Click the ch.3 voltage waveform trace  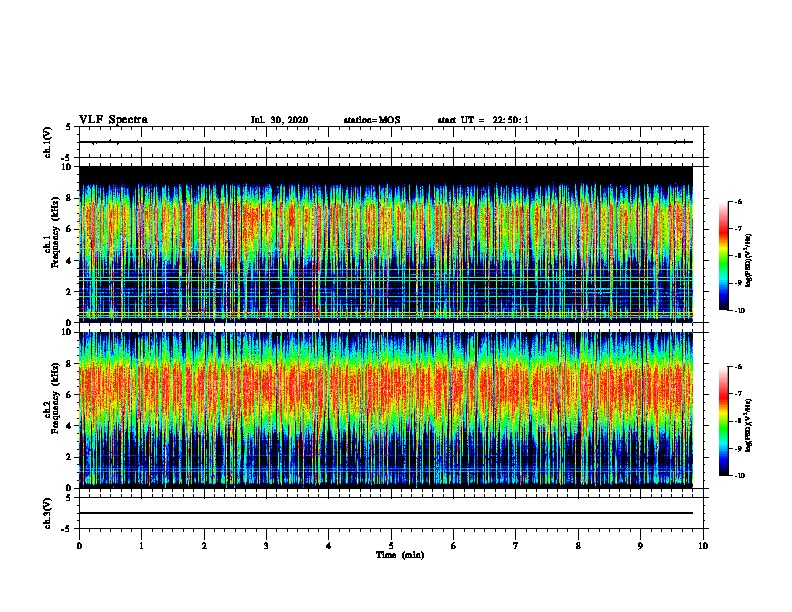pyautogui.click(x=386, y=513)
